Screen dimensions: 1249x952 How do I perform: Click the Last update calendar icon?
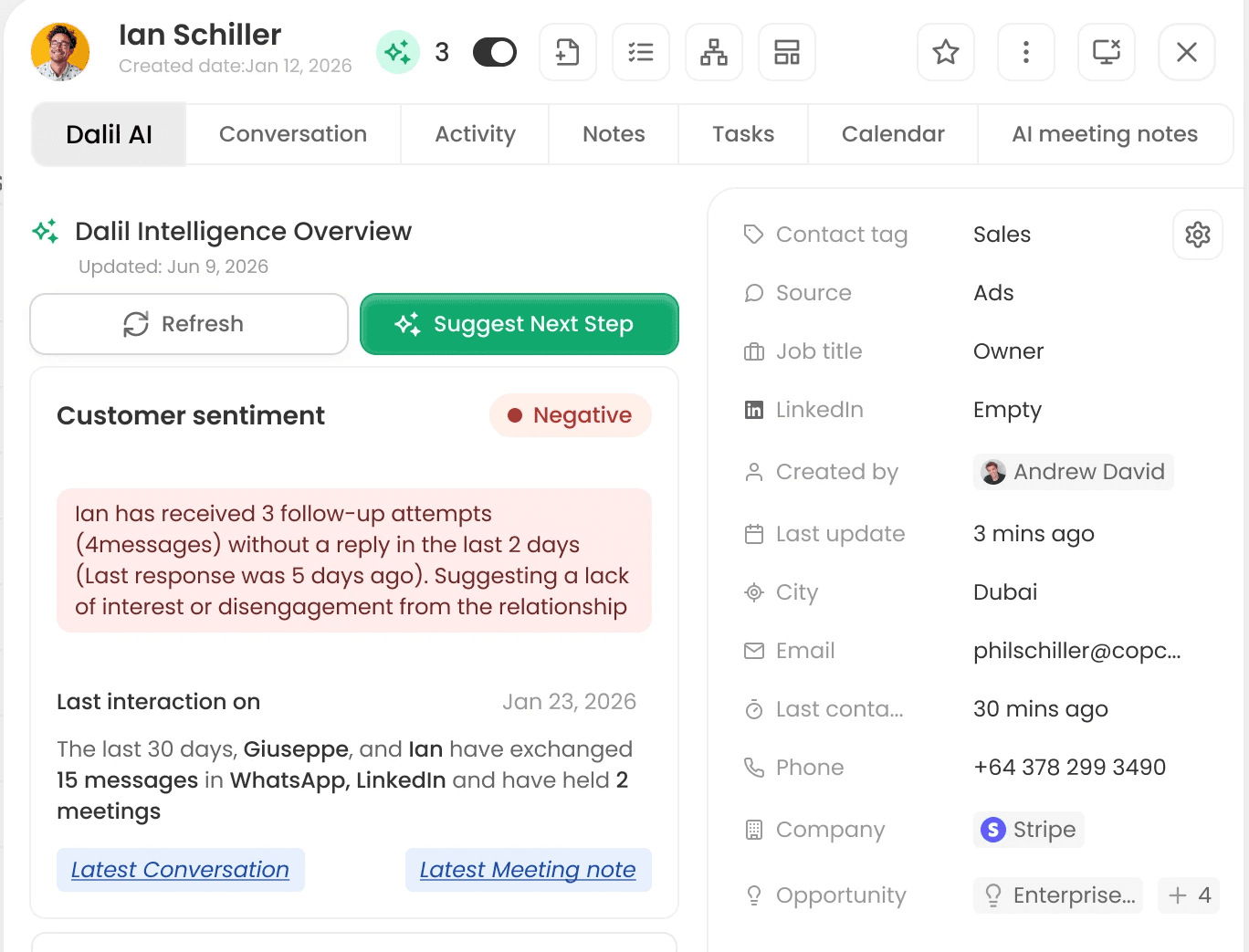(x=753, y=534)
